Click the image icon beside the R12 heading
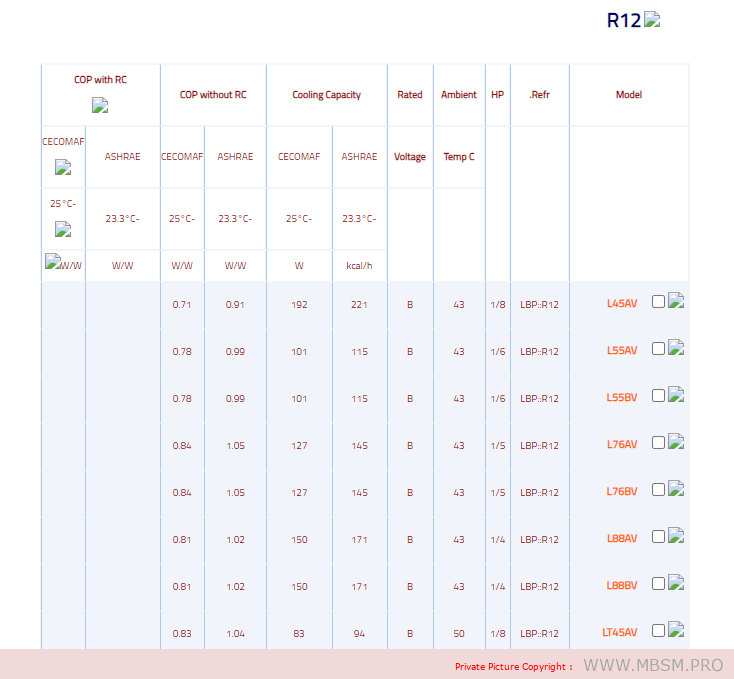This screenshot has height=679, width=734. tap(652, 19)
